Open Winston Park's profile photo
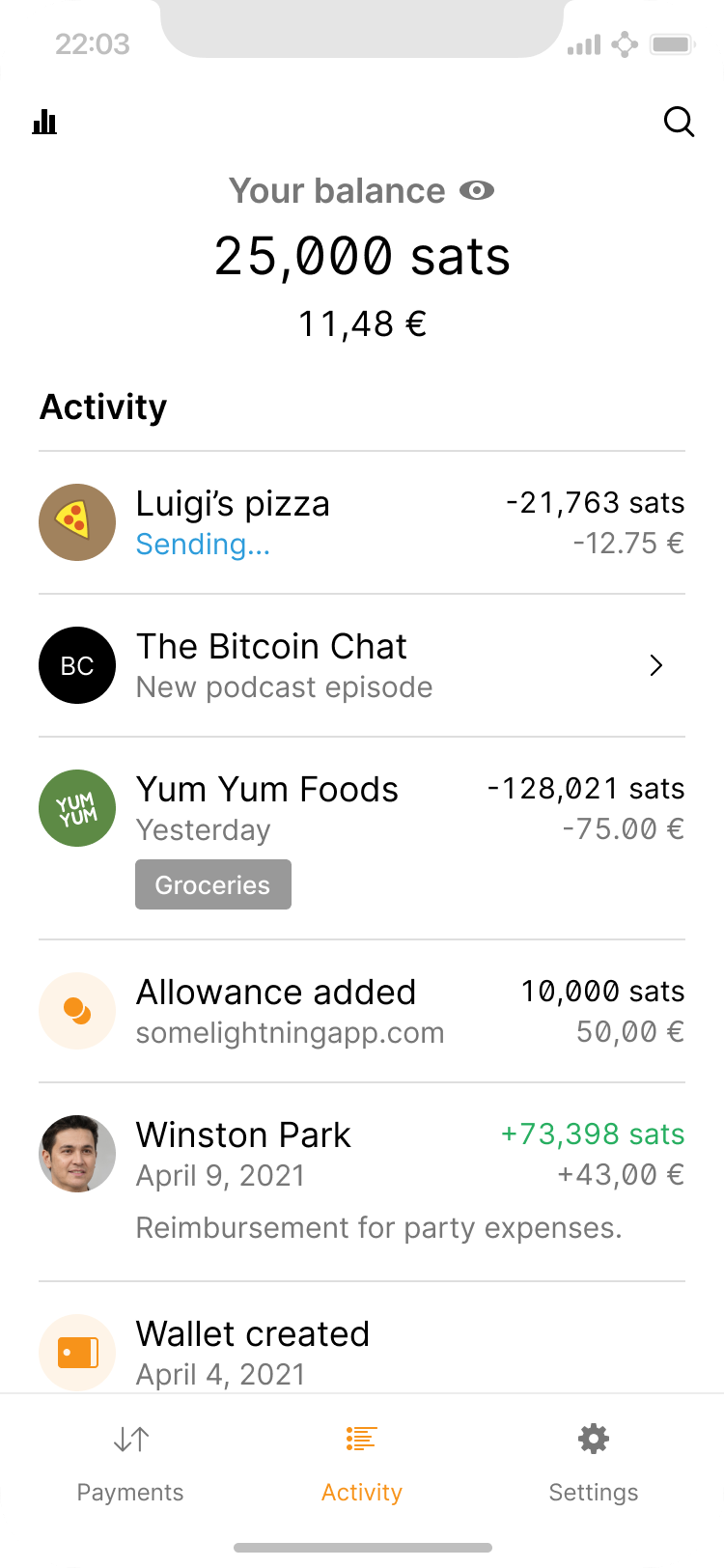 pyautogui.click(x=77, y=1154)
